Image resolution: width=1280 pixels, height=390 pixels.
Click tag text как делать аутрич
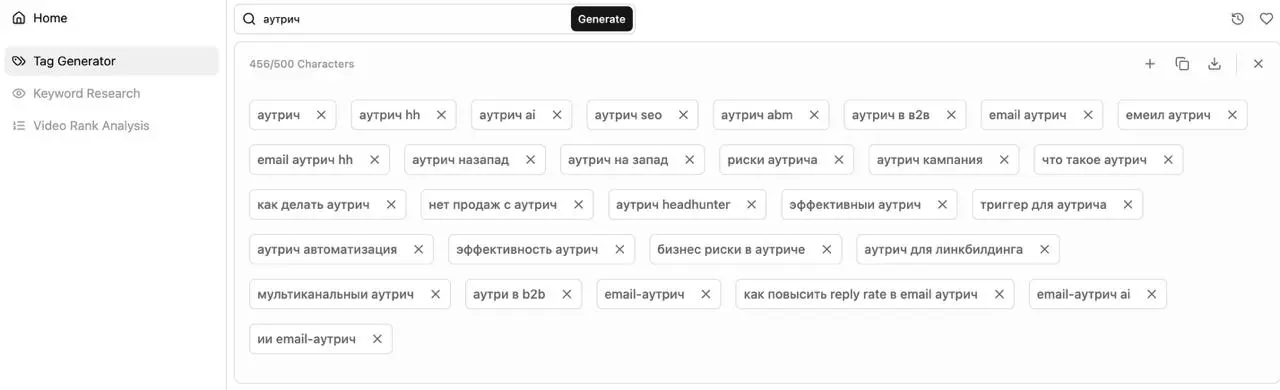pyautogui.click(x=313, y=204)
